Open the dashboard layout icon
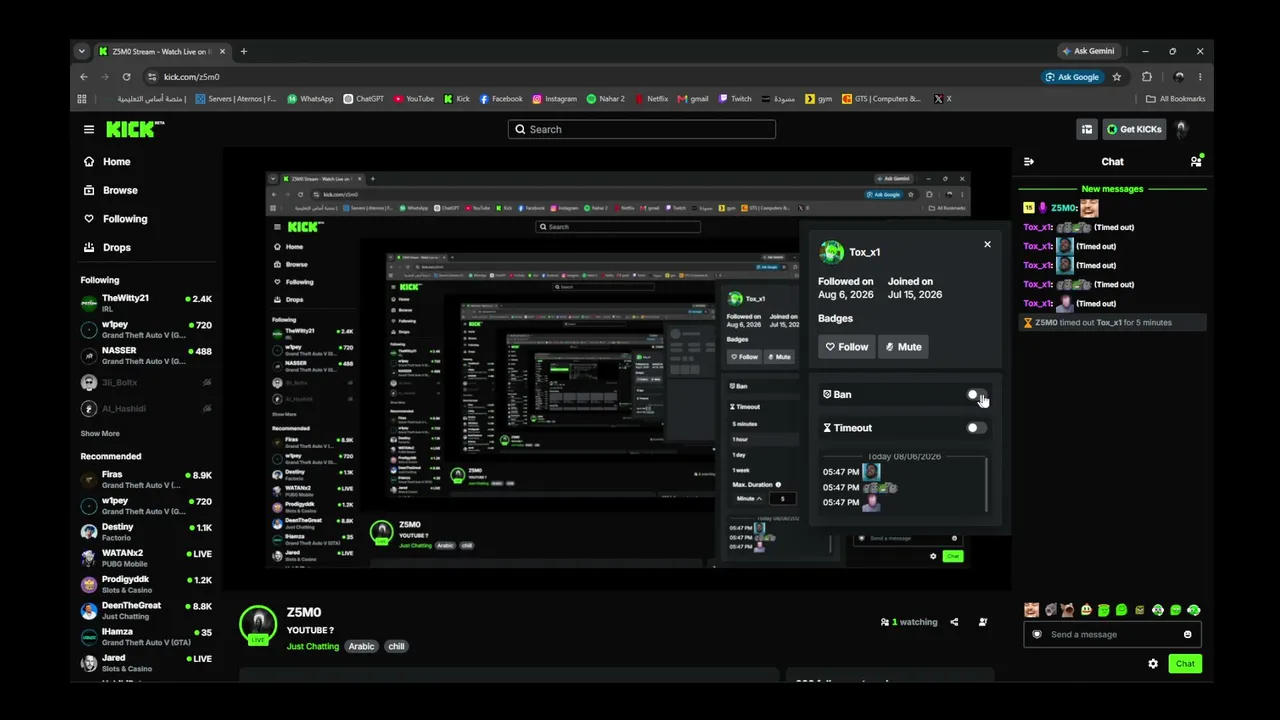This screenshot has width=1280, height=720. (x=1087, y=129)
